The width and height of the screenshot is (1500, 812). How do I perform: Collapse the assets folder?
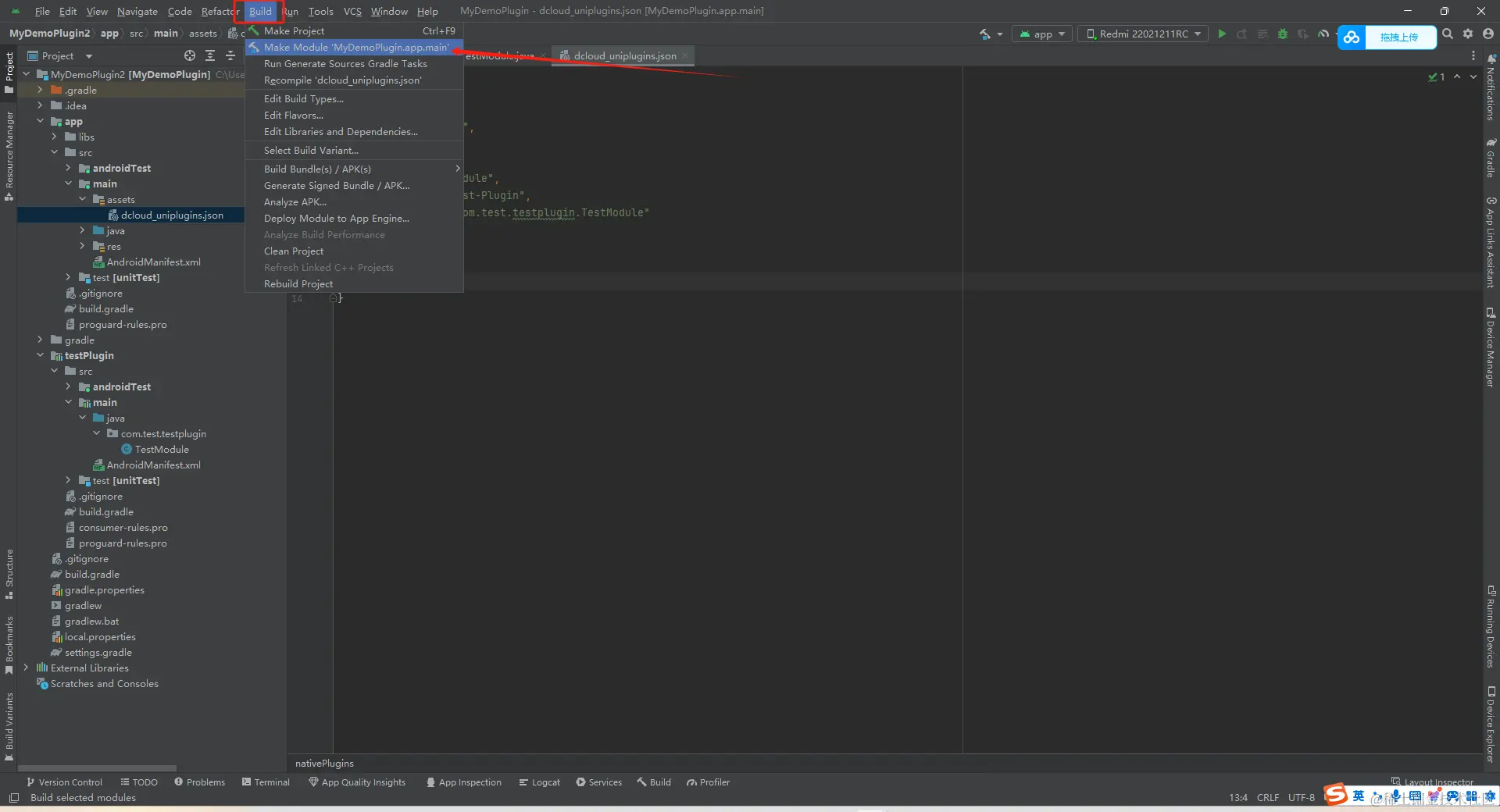point(82,199)
